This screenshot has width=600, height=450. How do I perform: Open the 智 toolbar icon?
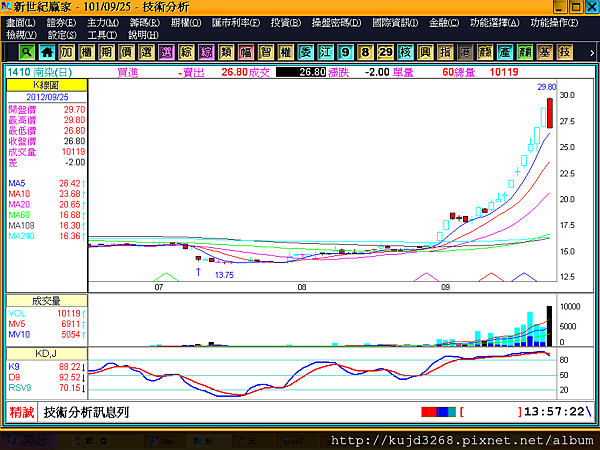coord(266,52)
